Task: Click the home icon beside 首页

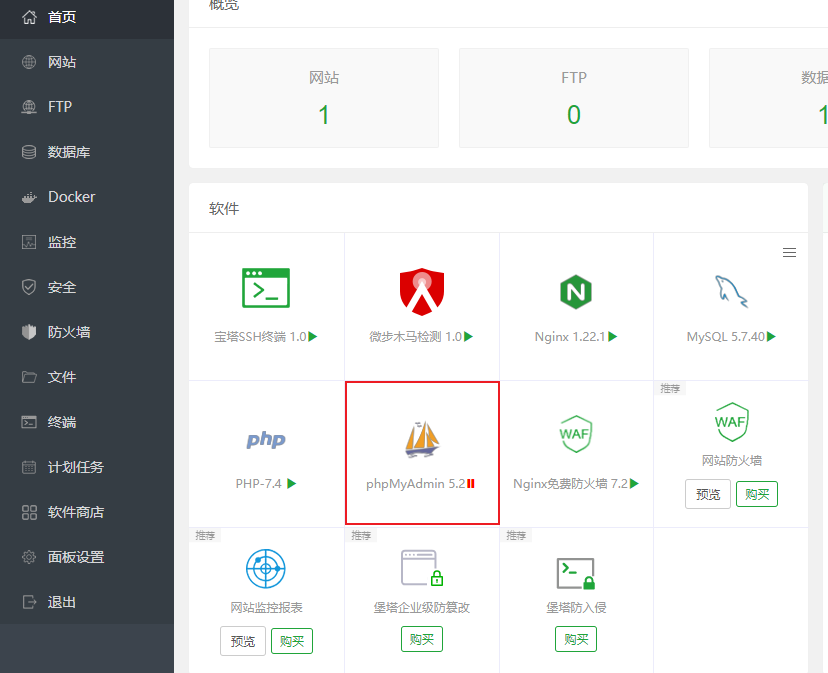Action: [29, 17]
